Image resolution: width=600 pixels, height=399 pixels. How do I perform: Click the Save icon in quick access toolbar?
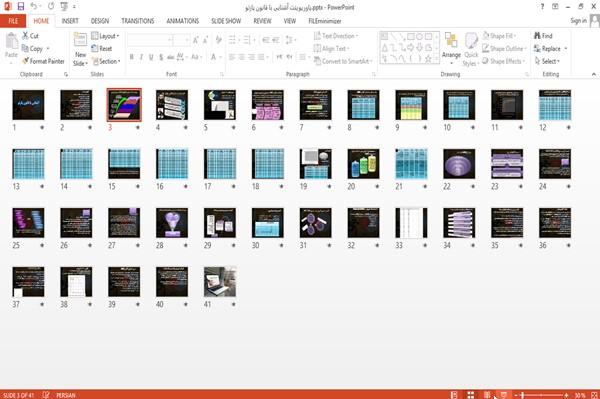21,6
